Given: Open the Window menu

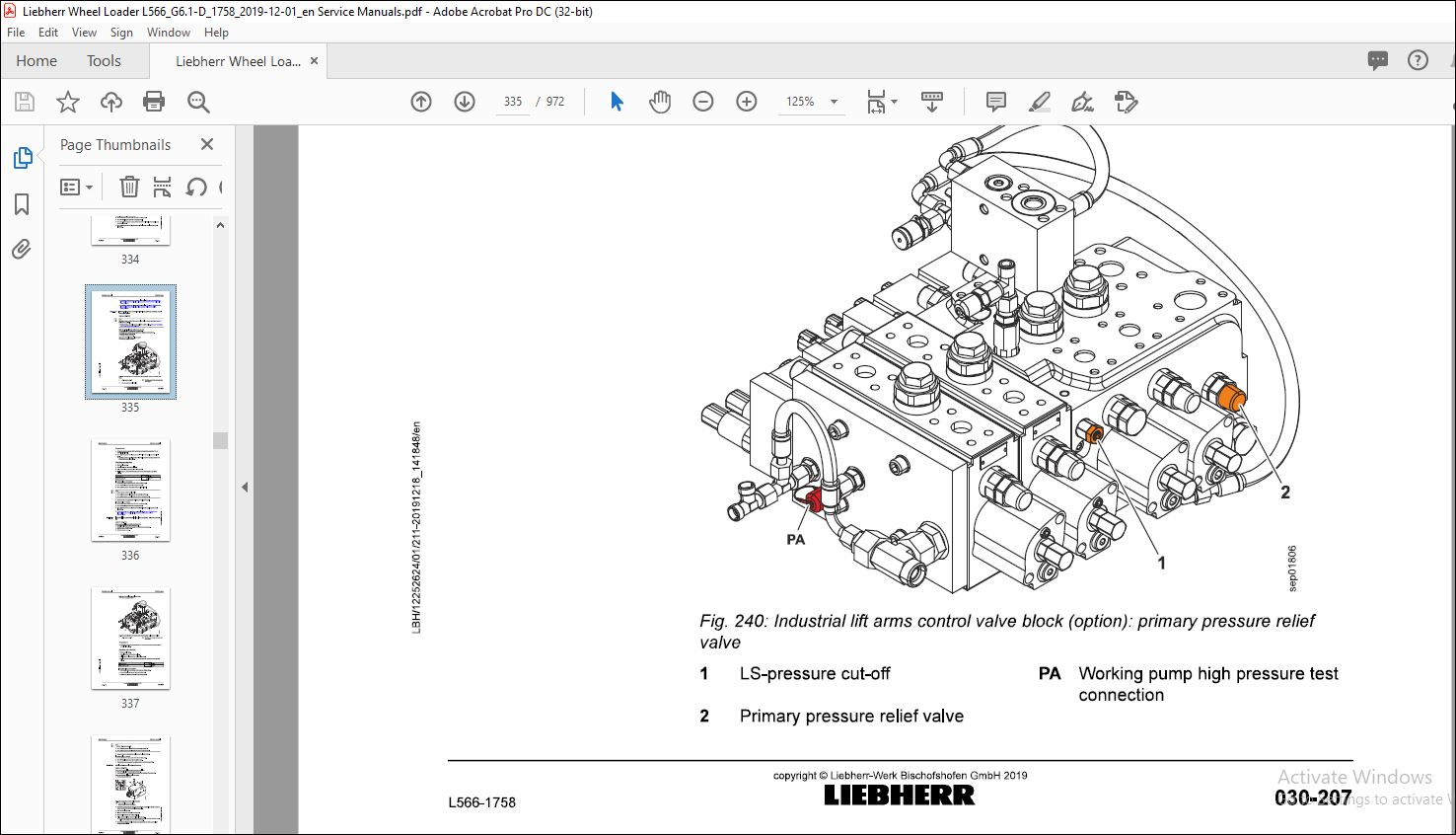Looking at the screenshot, I should 169,33.
